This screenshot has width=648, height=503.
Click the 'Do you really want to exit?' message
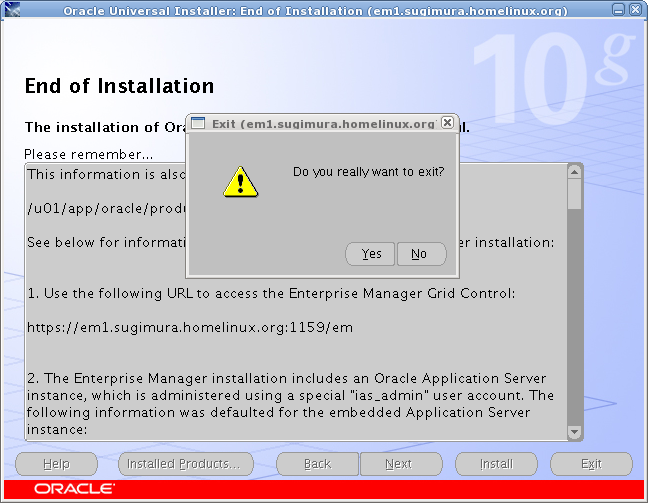point(369,172)
